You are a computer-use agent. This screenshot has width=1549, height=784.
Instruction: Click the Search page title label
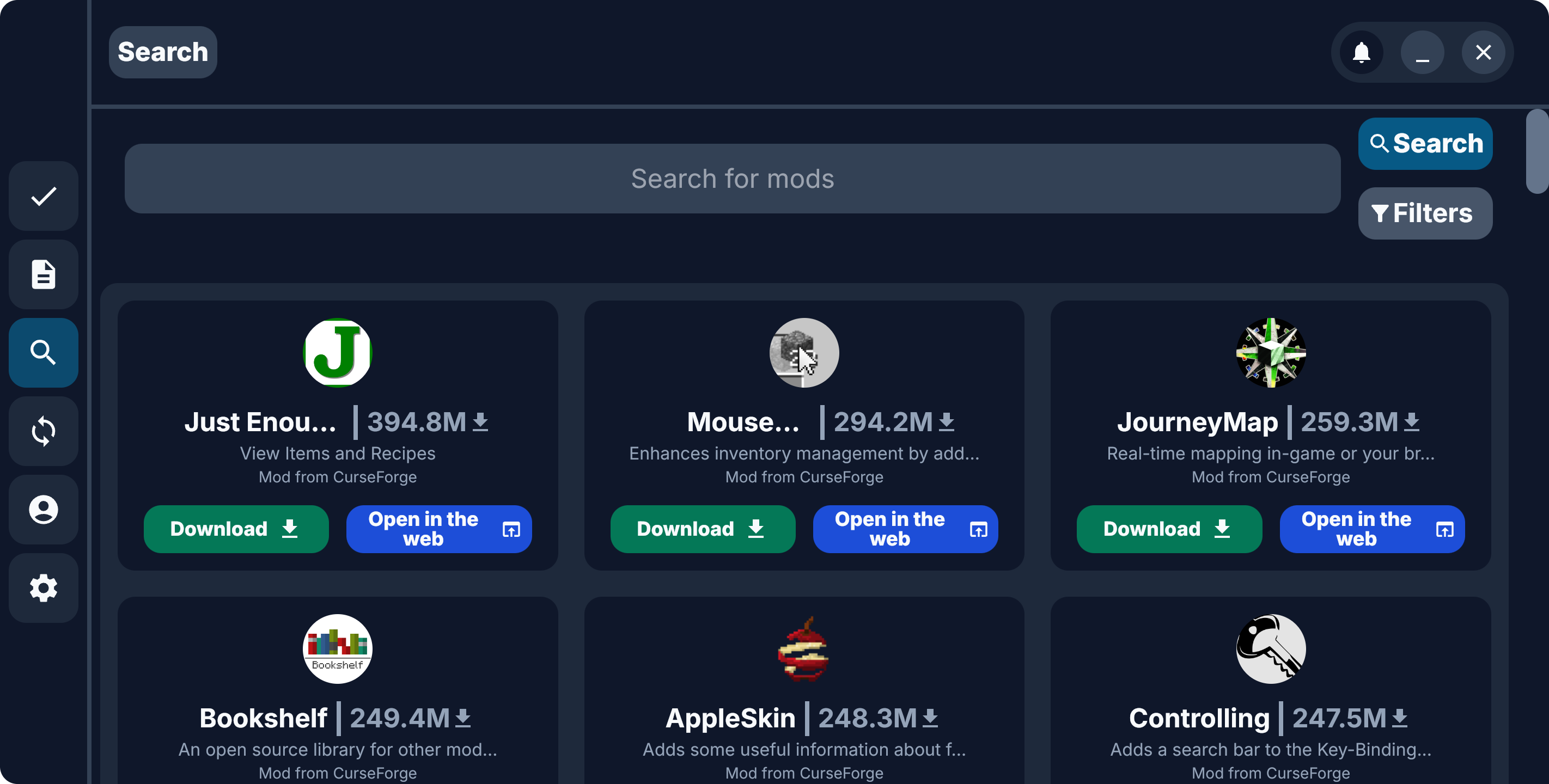coord(163,52)
